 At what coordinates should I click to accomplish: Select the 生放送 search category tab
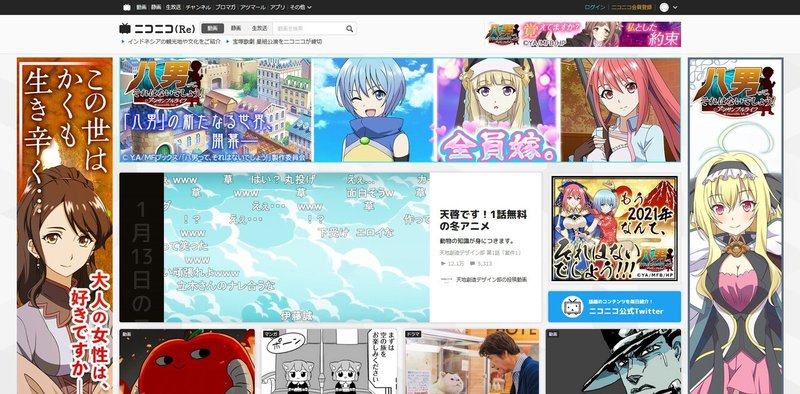(260, 29)
